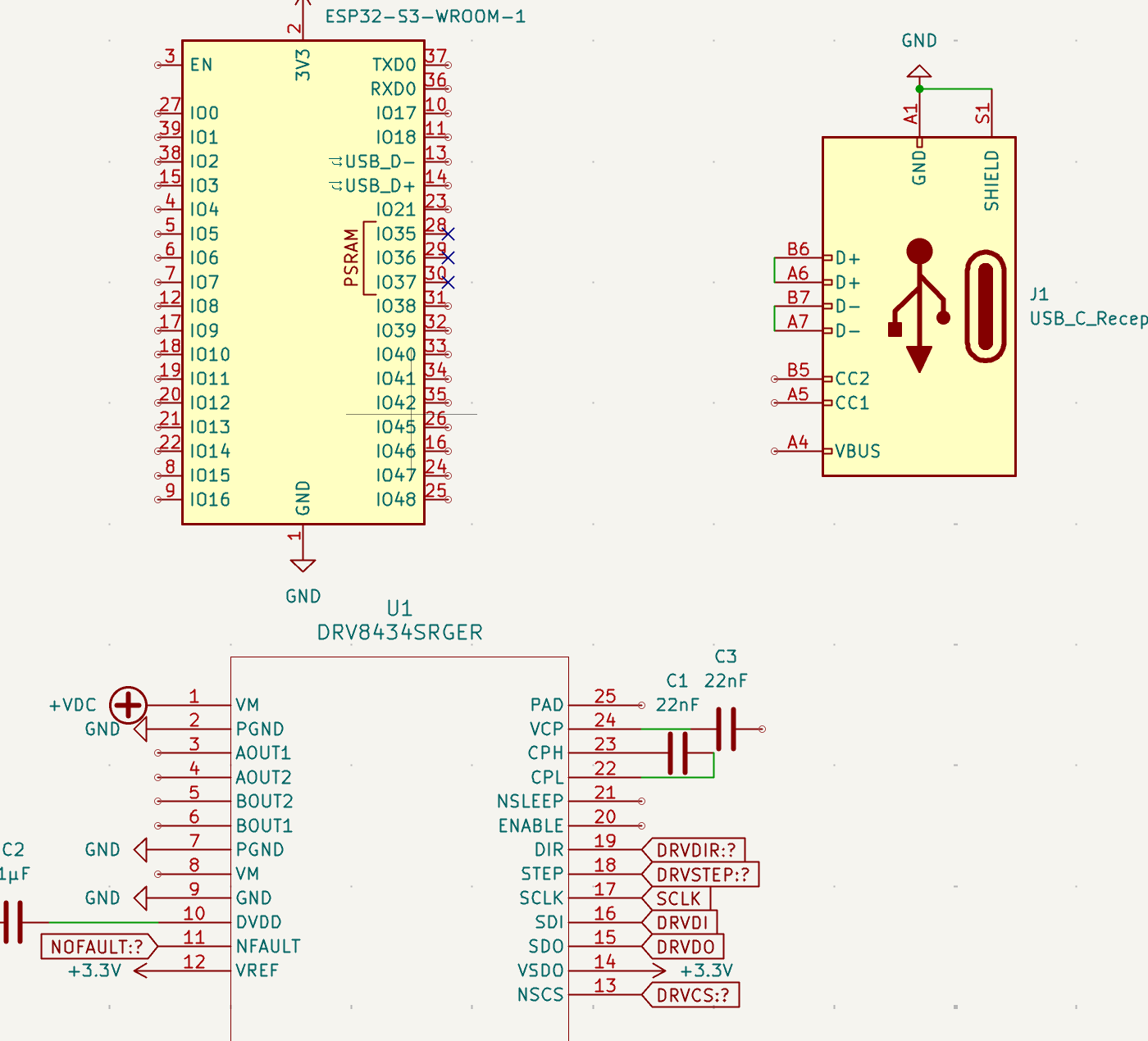Click the DRVSTEP:? label on pin 18
This screenshot has height=1041, width=1148.
pyautogui.click(x=703, y=875)
